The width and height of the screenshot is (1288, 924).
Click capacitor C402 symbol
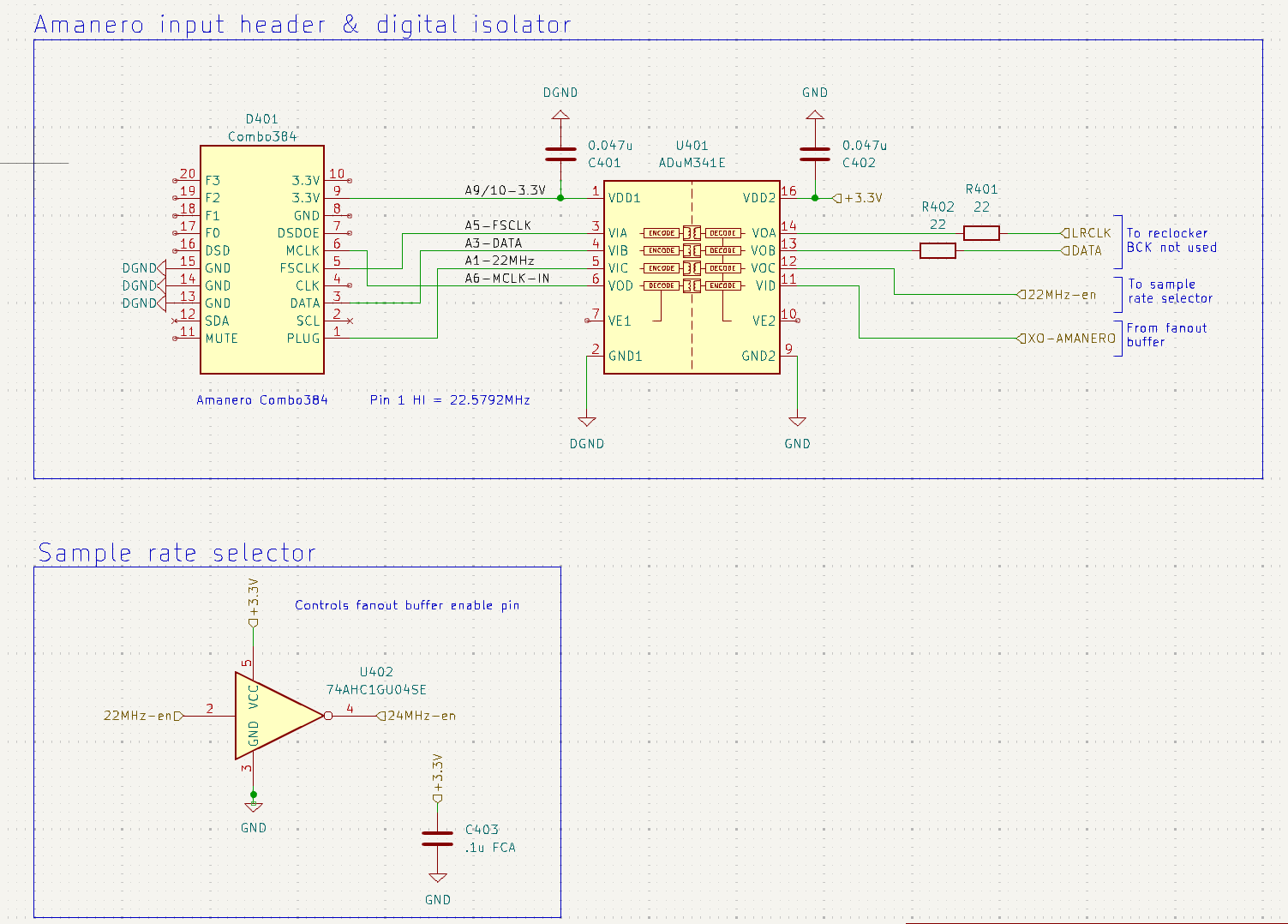[x=815, y=153]
